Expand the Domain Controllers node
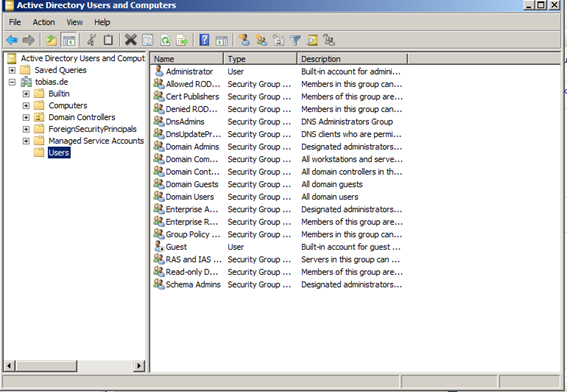 click(x=26, y=118)
